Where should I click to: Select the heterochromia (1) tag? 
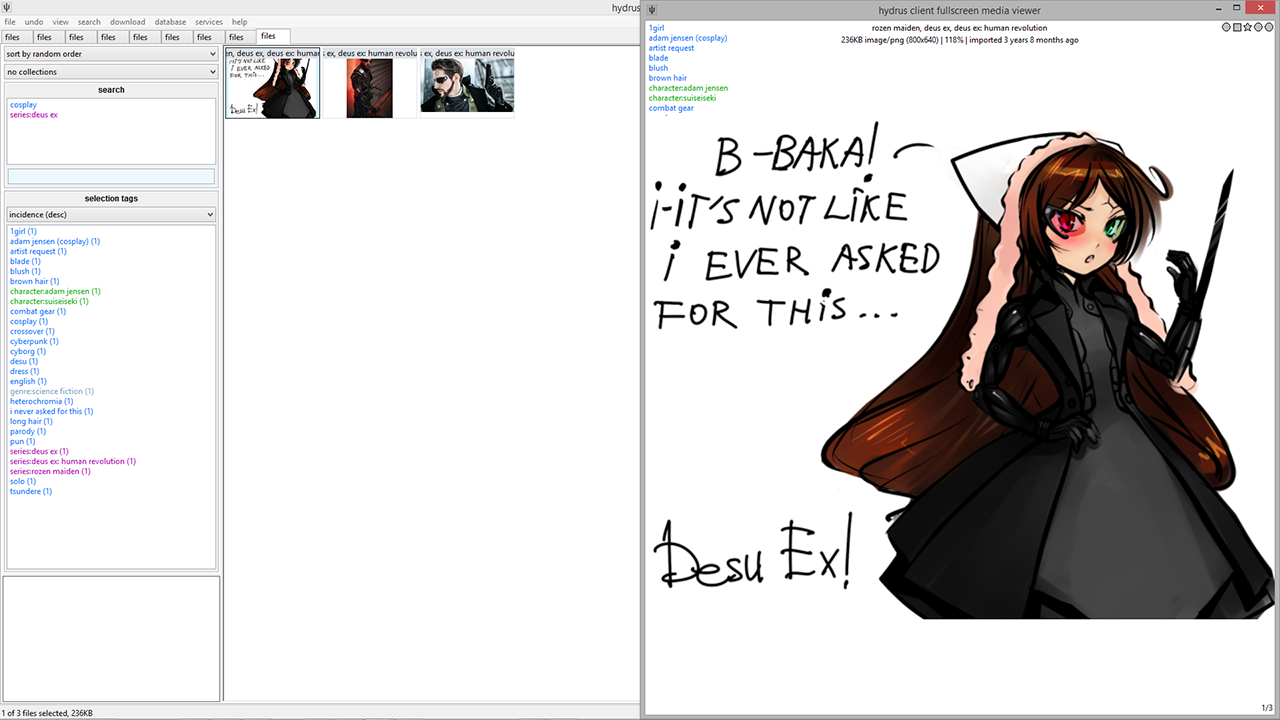pyautogui.click(x=41, y=401)
